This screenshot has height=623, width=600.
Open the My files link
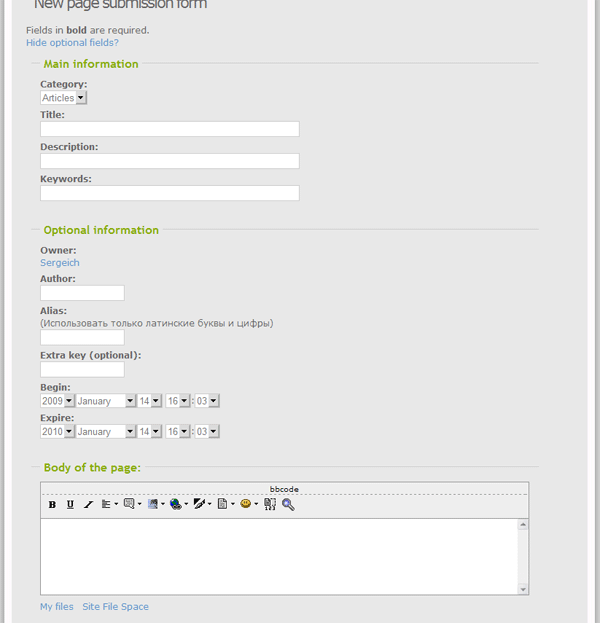click(57, 607)
